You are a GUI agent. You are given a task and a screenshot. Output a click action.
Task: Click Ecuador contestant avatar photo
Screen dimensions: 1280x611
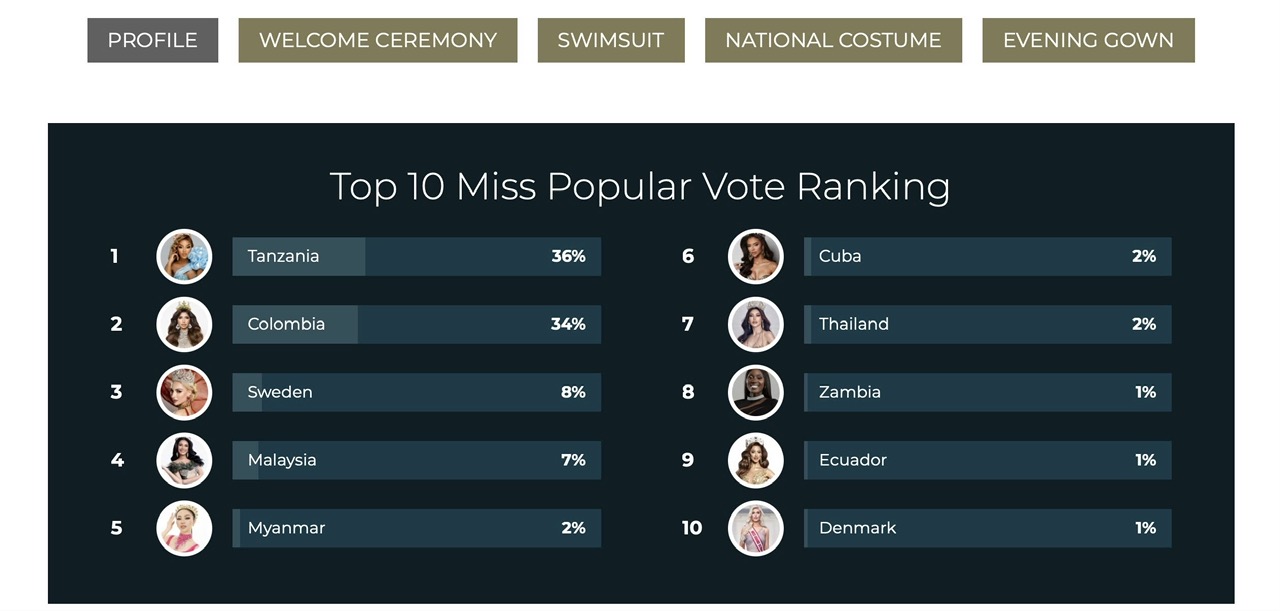(755, 460)
